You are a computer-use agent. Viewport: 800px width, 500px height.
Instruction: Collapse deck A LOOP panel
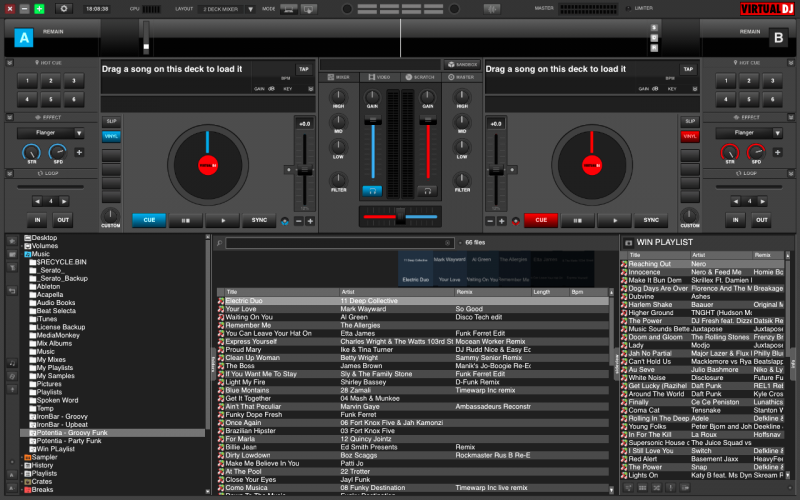(10, 173)
